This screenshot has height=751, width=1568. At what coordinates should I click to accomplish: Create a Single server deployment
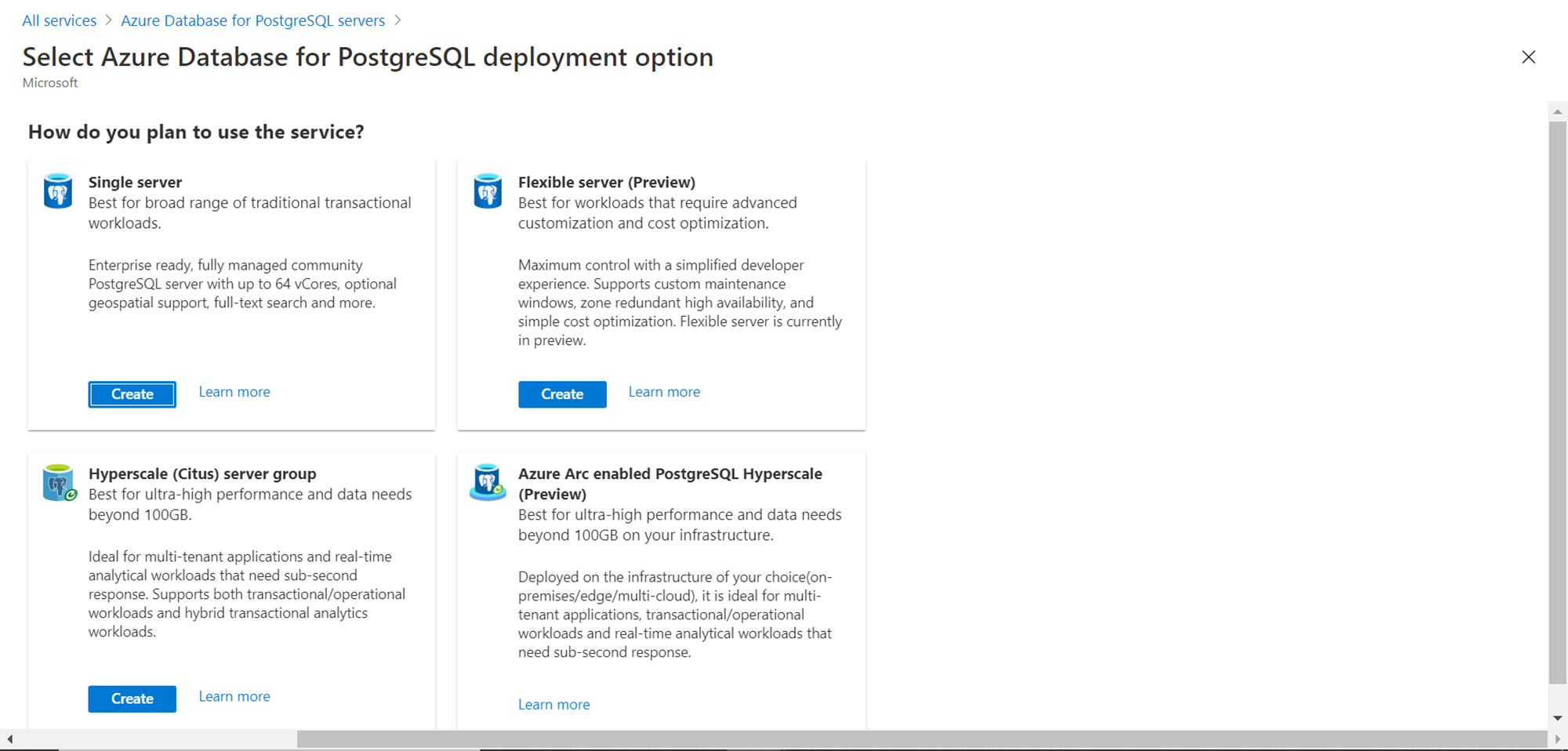pyautogui.click(x=132, y=394)
